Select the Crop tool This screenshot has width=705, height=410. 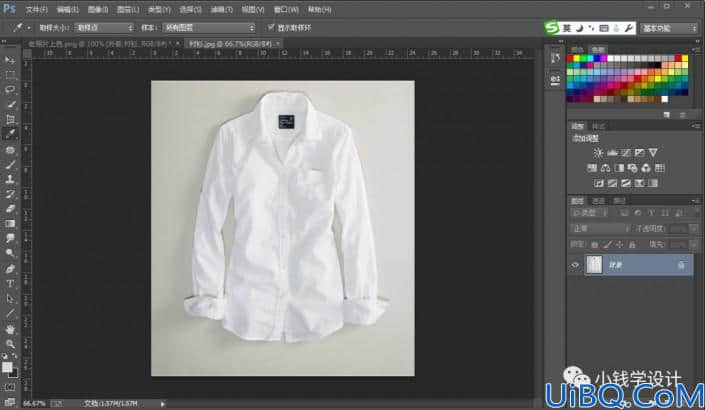[x=10, y=119]
